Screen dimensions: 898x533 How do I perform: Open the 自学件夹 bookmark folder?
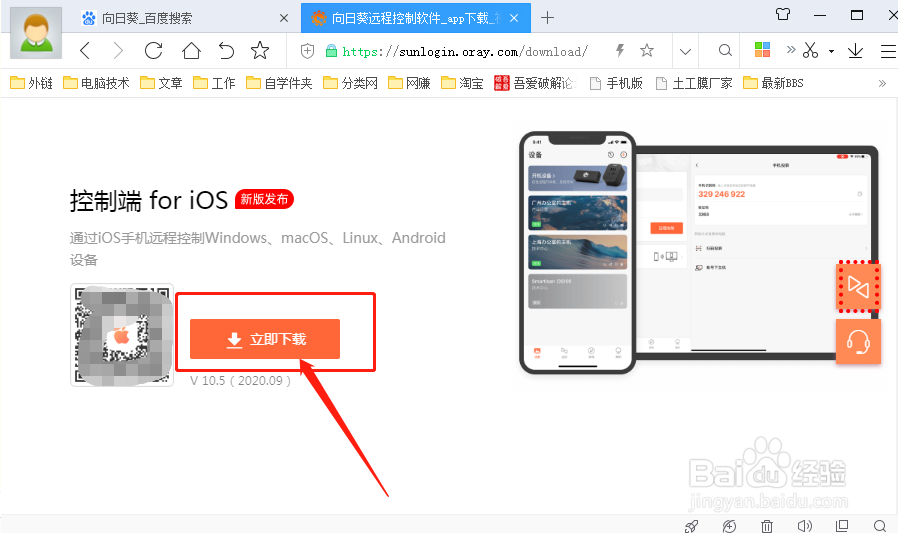(x=279, y=84)
